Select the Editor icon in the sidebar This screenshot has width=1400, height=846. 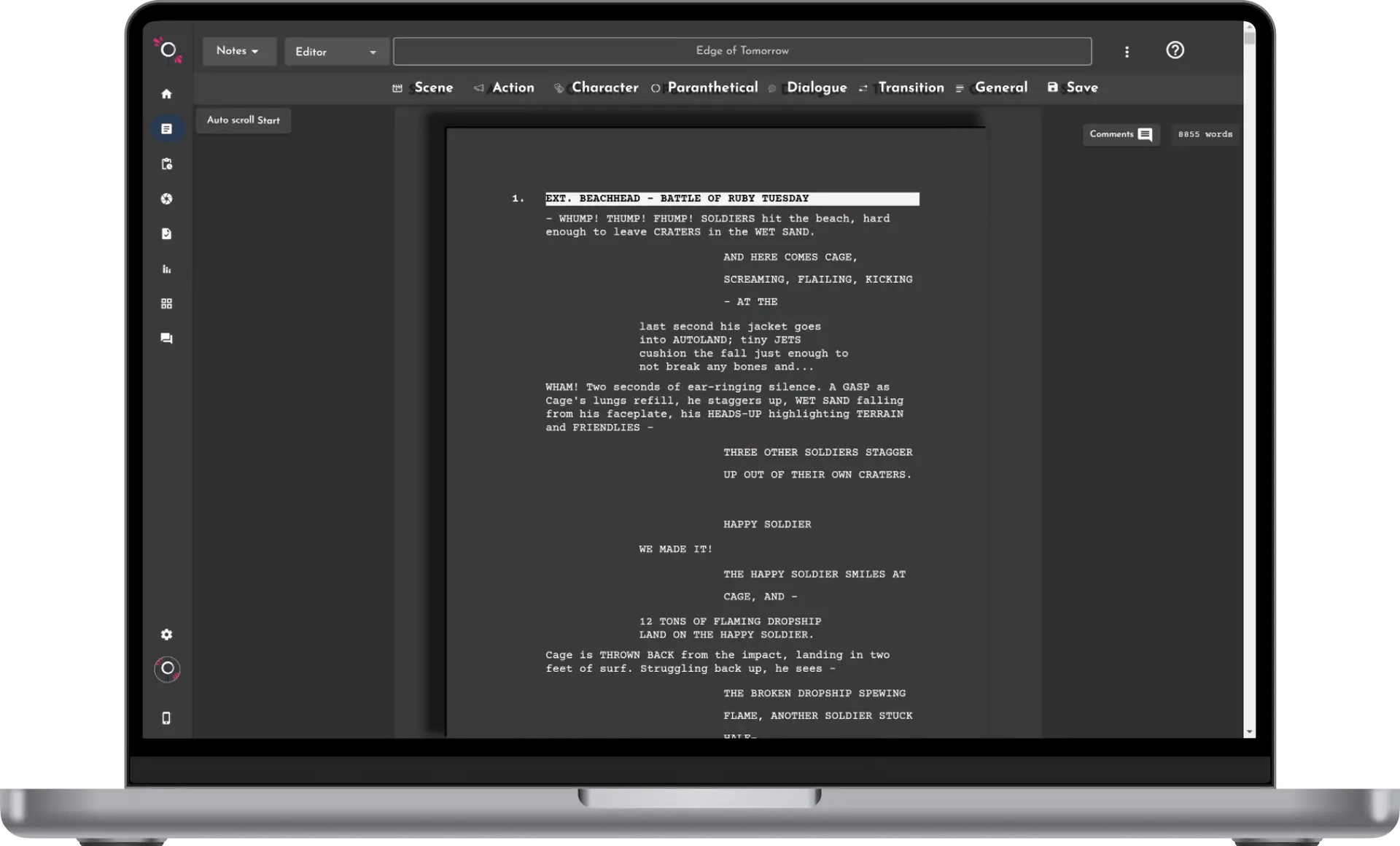point(166,128)
